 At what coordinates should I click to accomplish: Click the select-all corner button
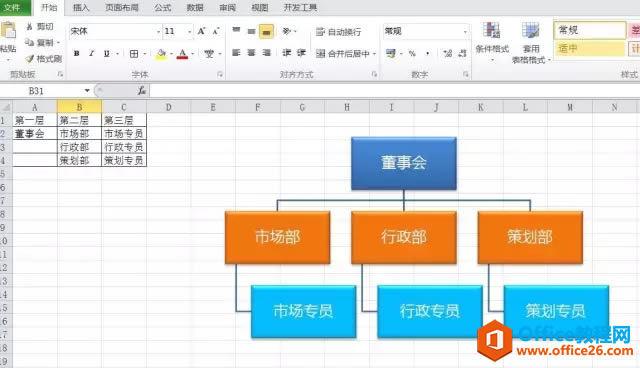click(x=6, y=108)
